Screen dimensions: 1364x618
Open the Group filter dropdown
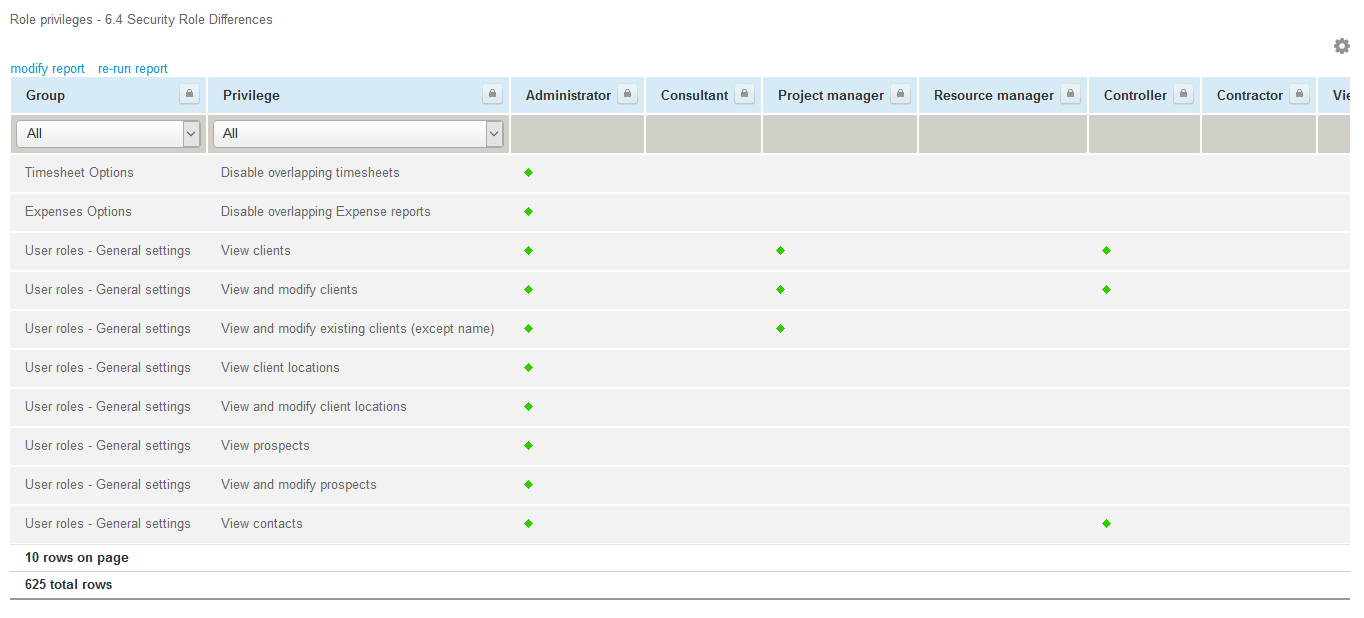(109, 133)
